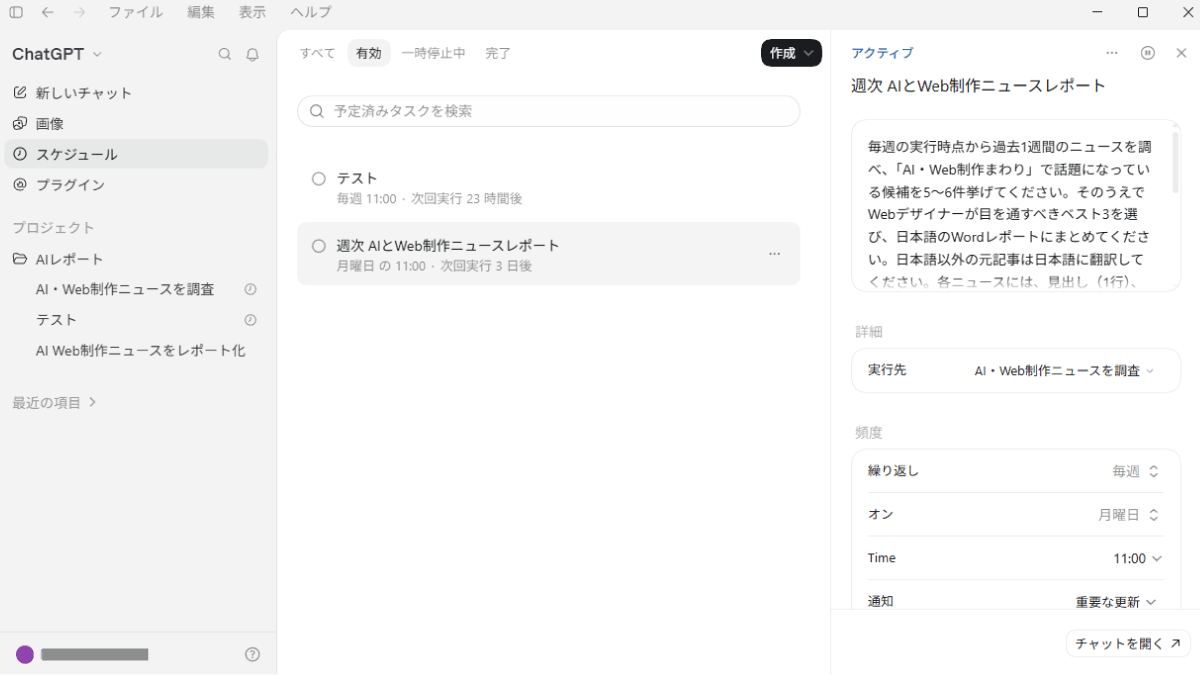
Task: Select 新しいチャット in sidebar
Action: coord(136,92)
